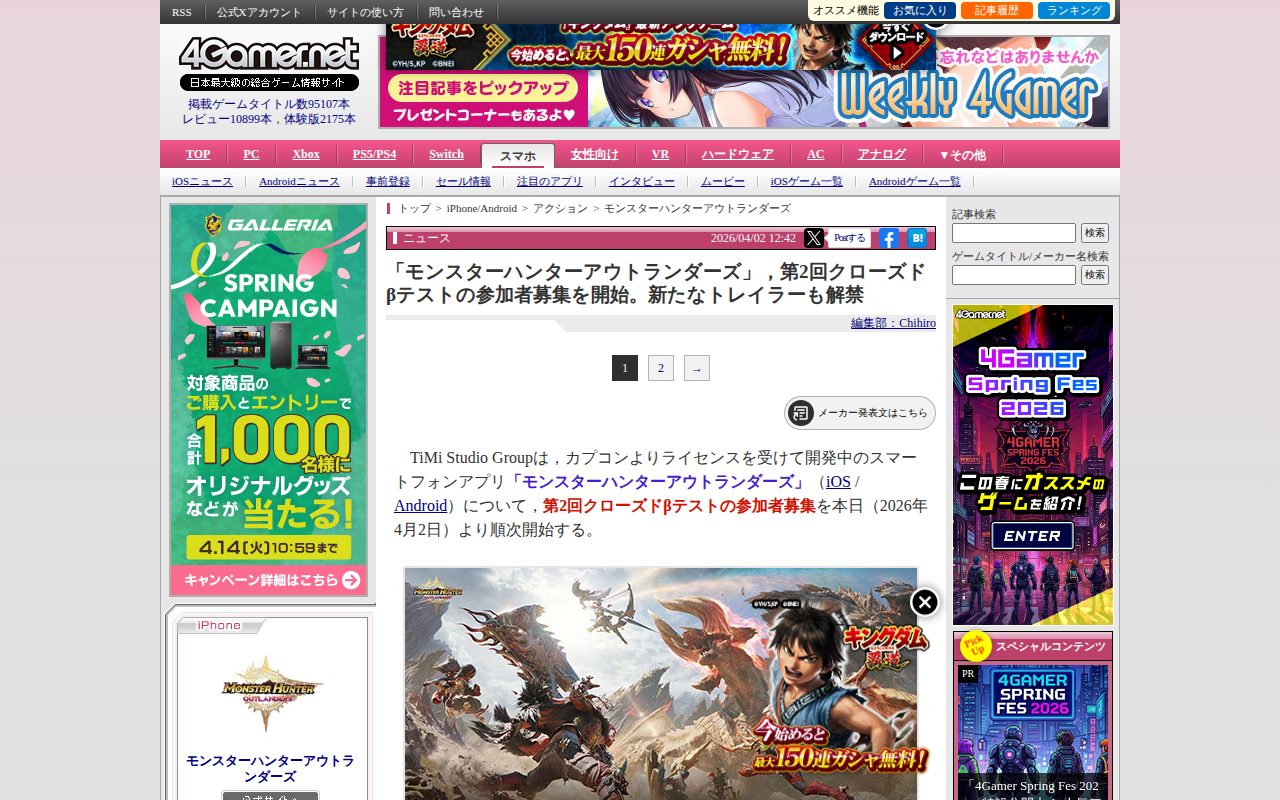Open the ハードウェア navigation tab
The width and height of the screenshot is (1280, 800).
tap(738, 154)
